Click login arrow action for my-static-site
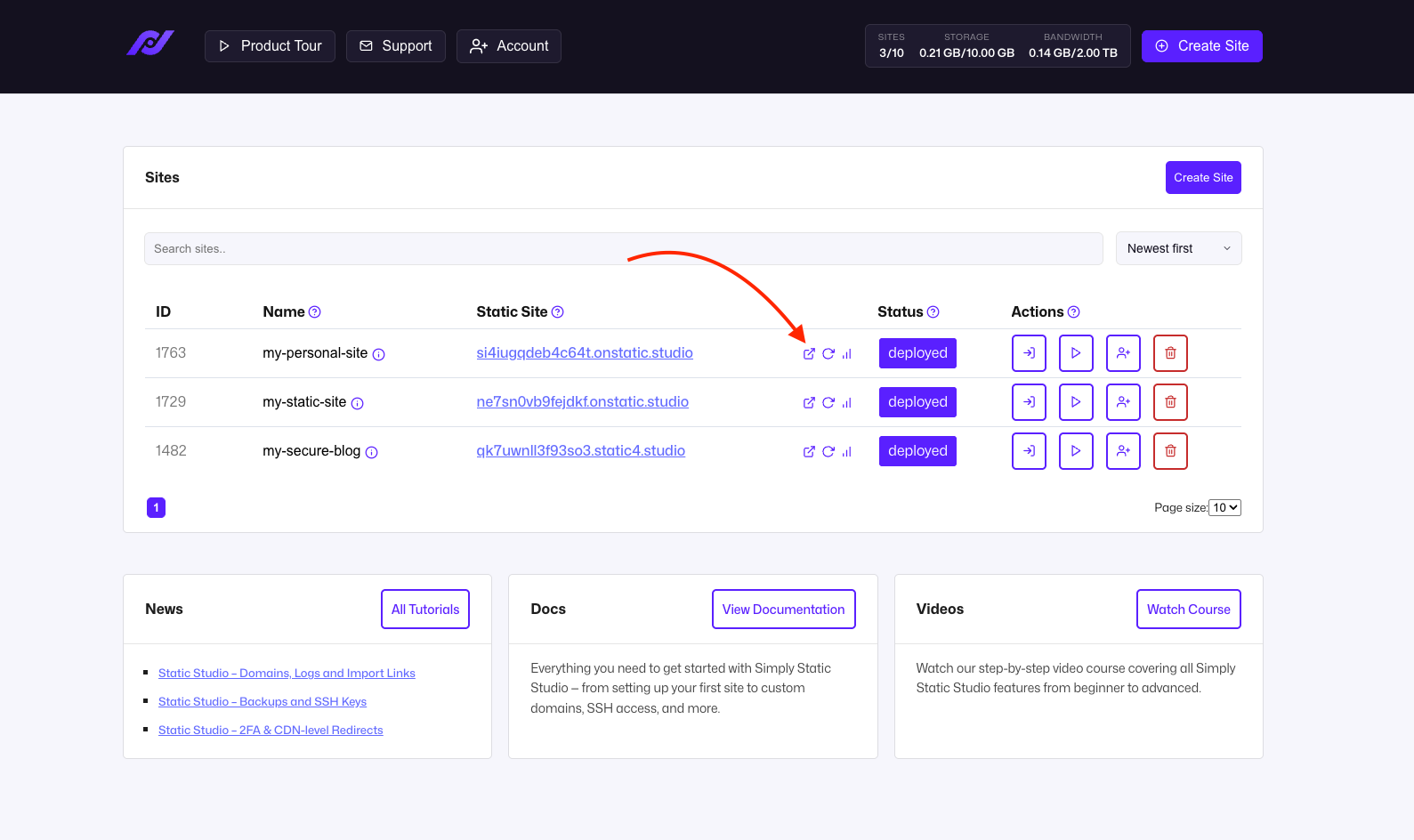The image size is (1414, 840). click(x=1029, y=402)
